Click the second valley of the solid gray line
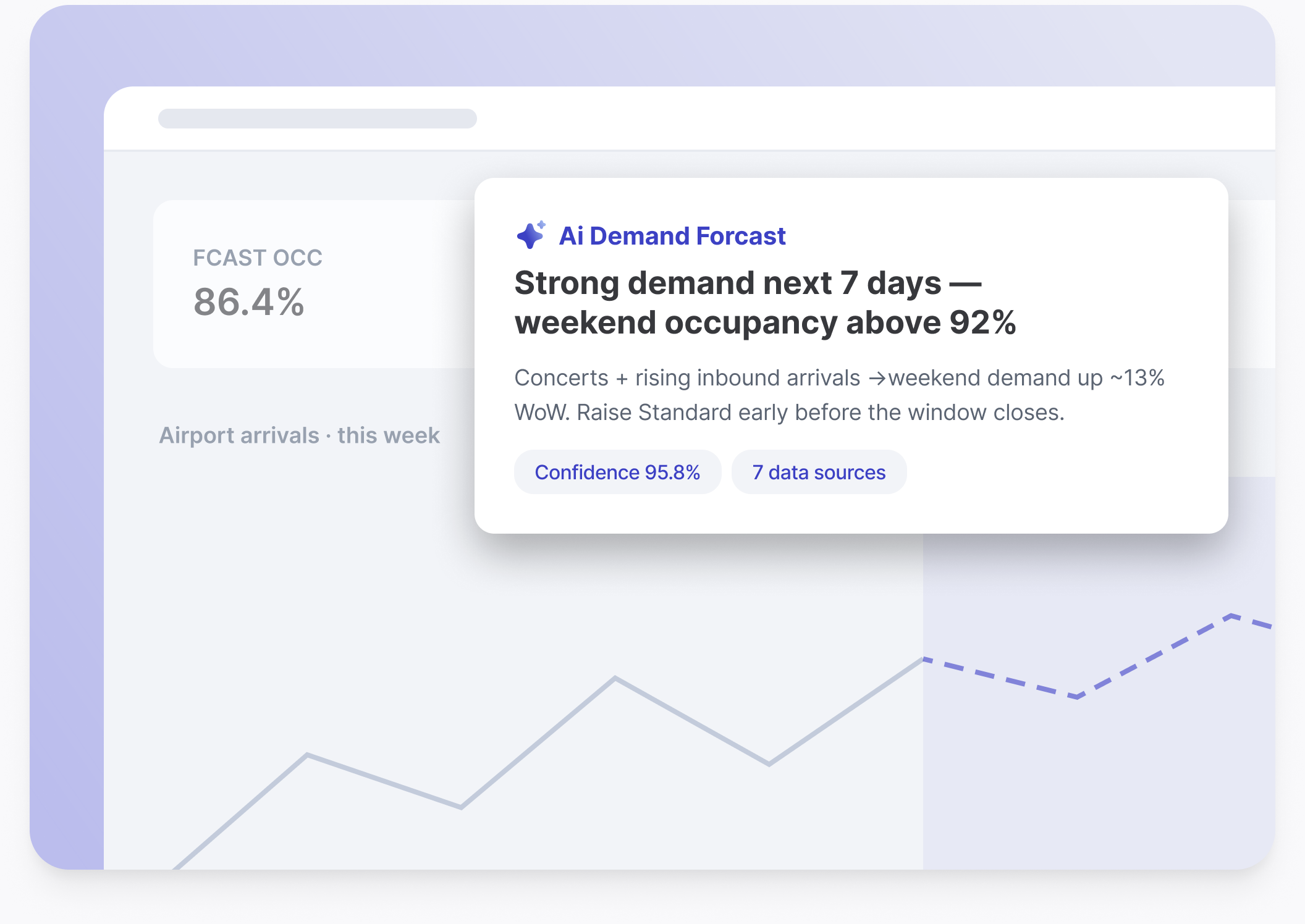Image resolution: width=1305 pixels, height=924 pixels. 769,764
